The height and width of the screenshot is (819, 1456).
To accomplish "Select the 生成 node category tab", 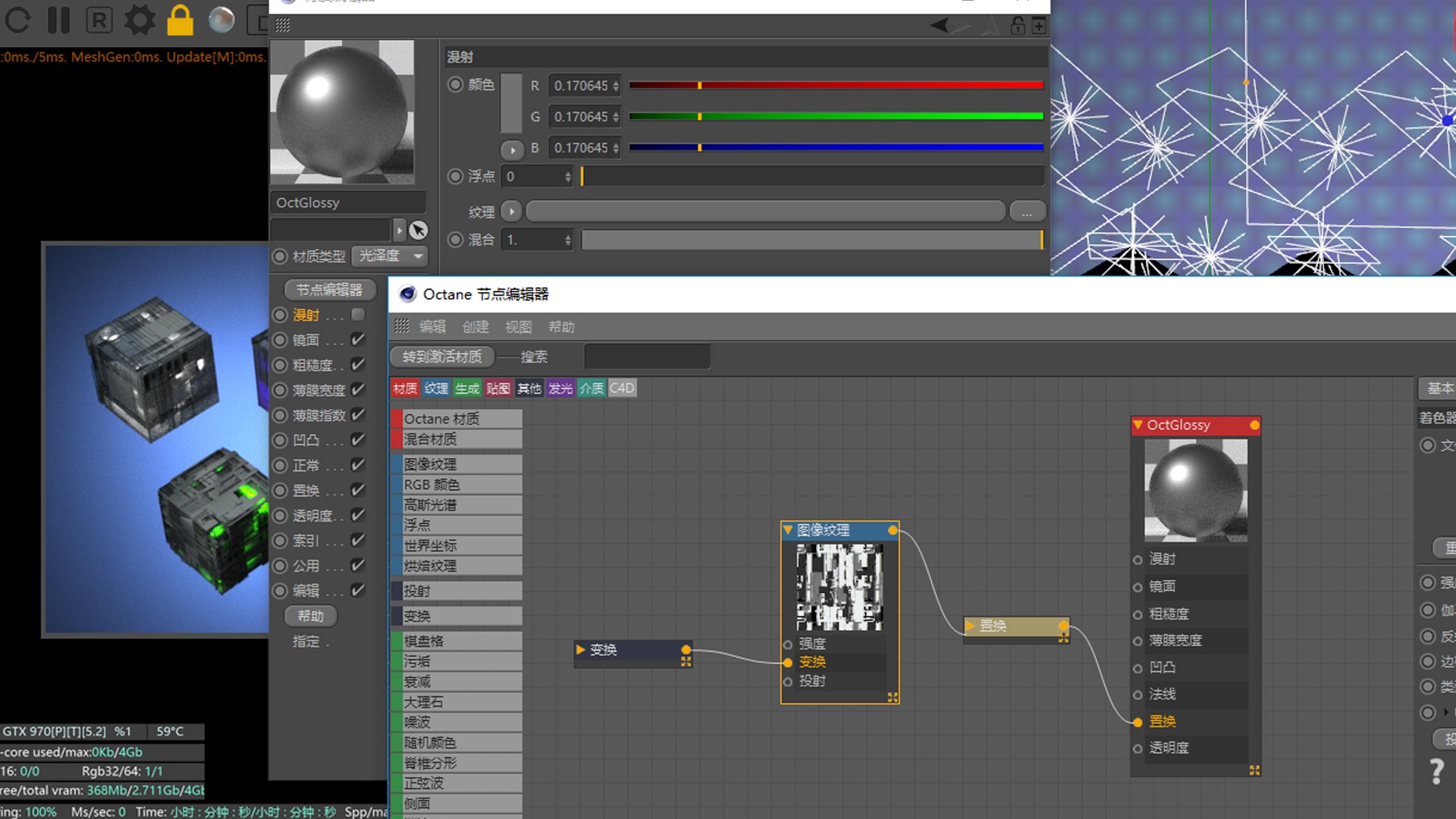I will pyautogui.click(x=467, y=388).
